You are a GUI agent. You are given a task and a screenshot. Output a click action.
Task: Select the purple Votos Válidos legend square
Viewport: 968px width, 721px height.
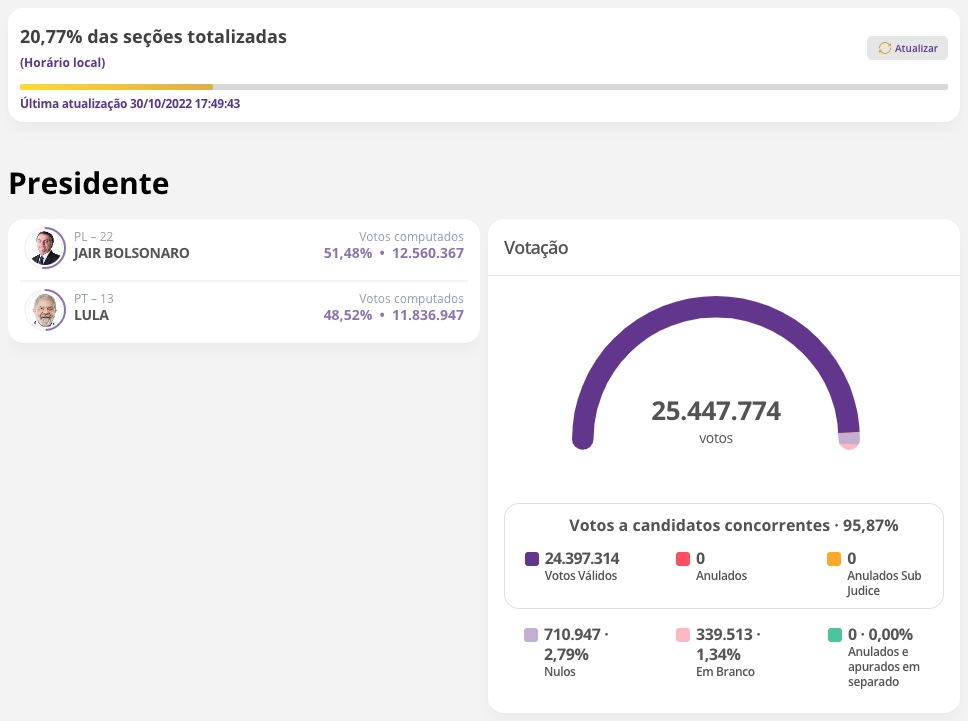pos(532,558)
